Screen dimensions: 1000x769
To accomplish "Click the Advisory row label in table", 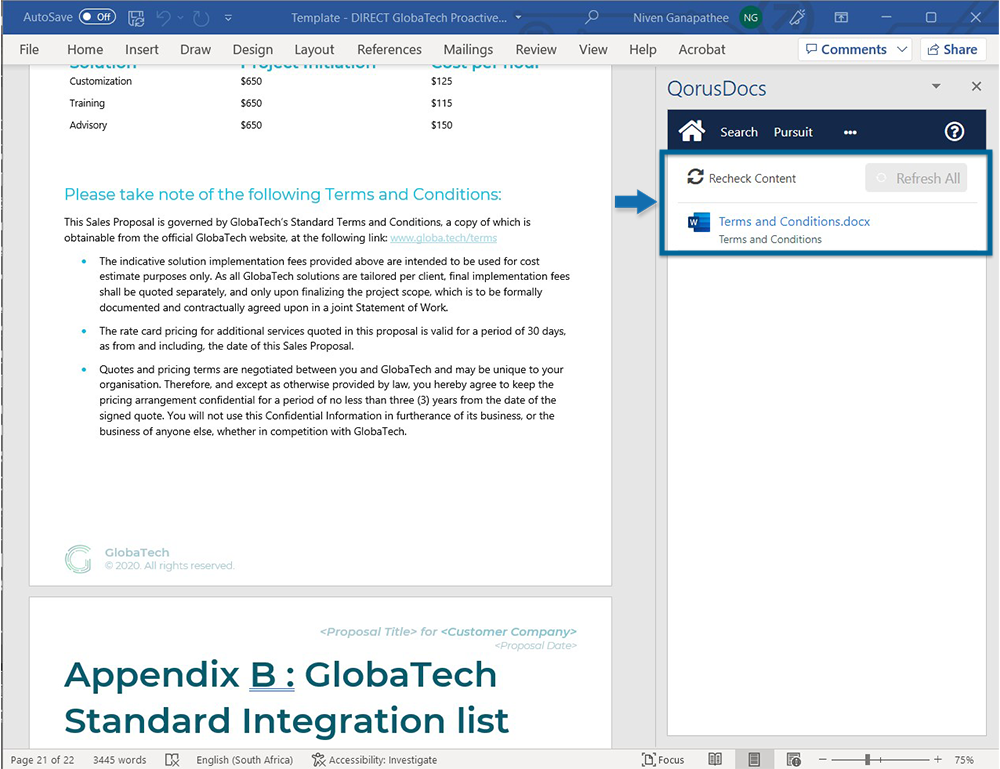I will coord(88,125).
